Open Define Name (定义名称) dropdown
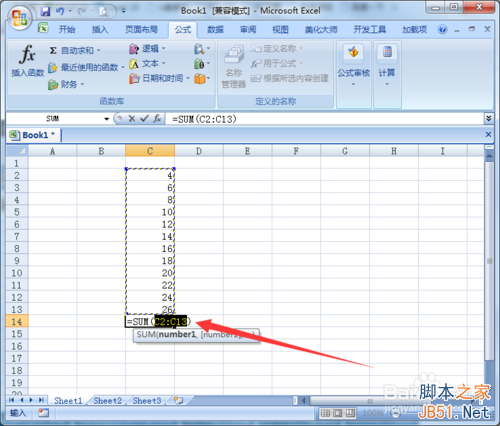Screen dimensions: 500x426 [277, 49]
